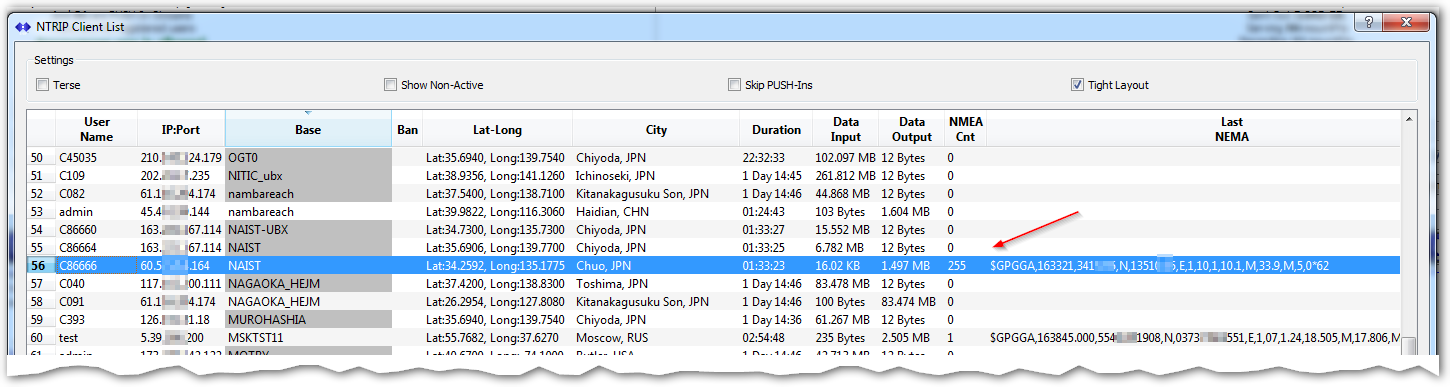Enable the Terse checkbox
The image size is (1450, 387).
(43, 85)
